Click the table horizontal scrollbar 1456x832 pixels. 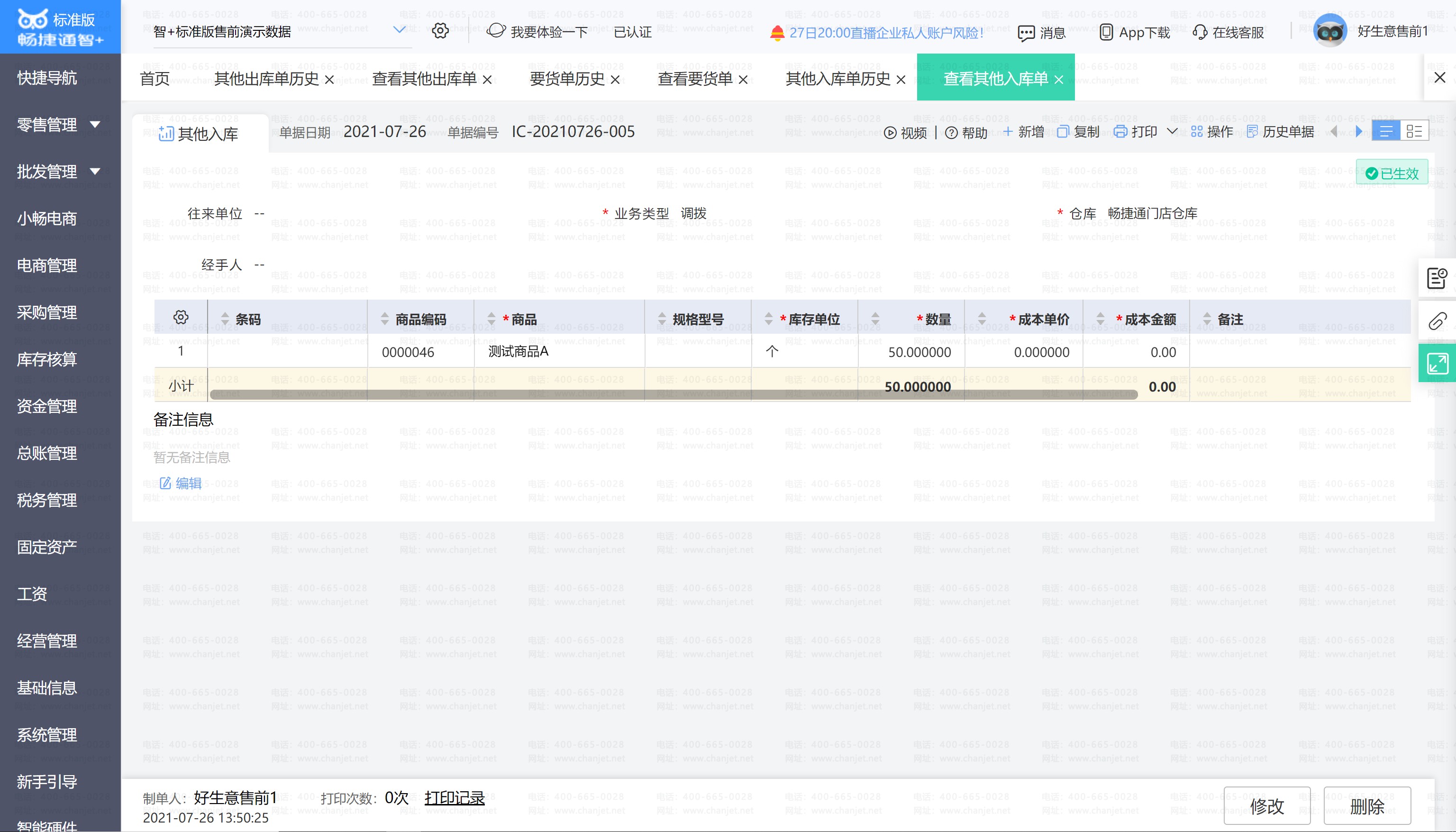click(x=674, y=394)
